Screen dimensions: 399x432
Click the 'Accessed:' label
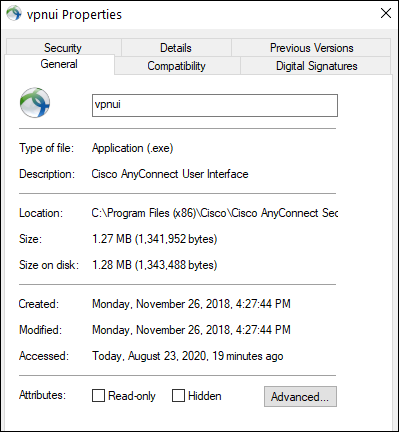click(x=44, y=356)
